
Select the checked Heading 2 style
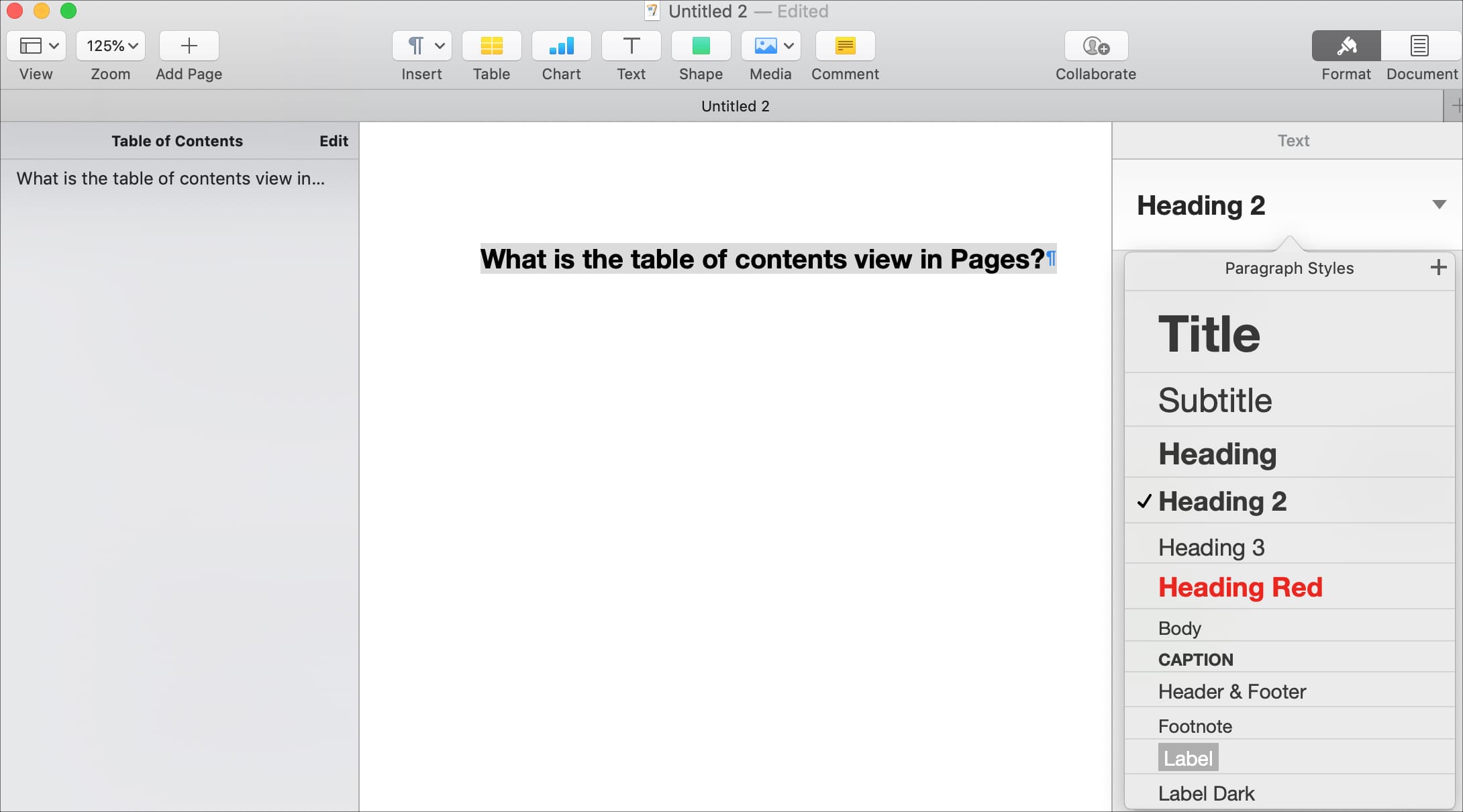1289,501
